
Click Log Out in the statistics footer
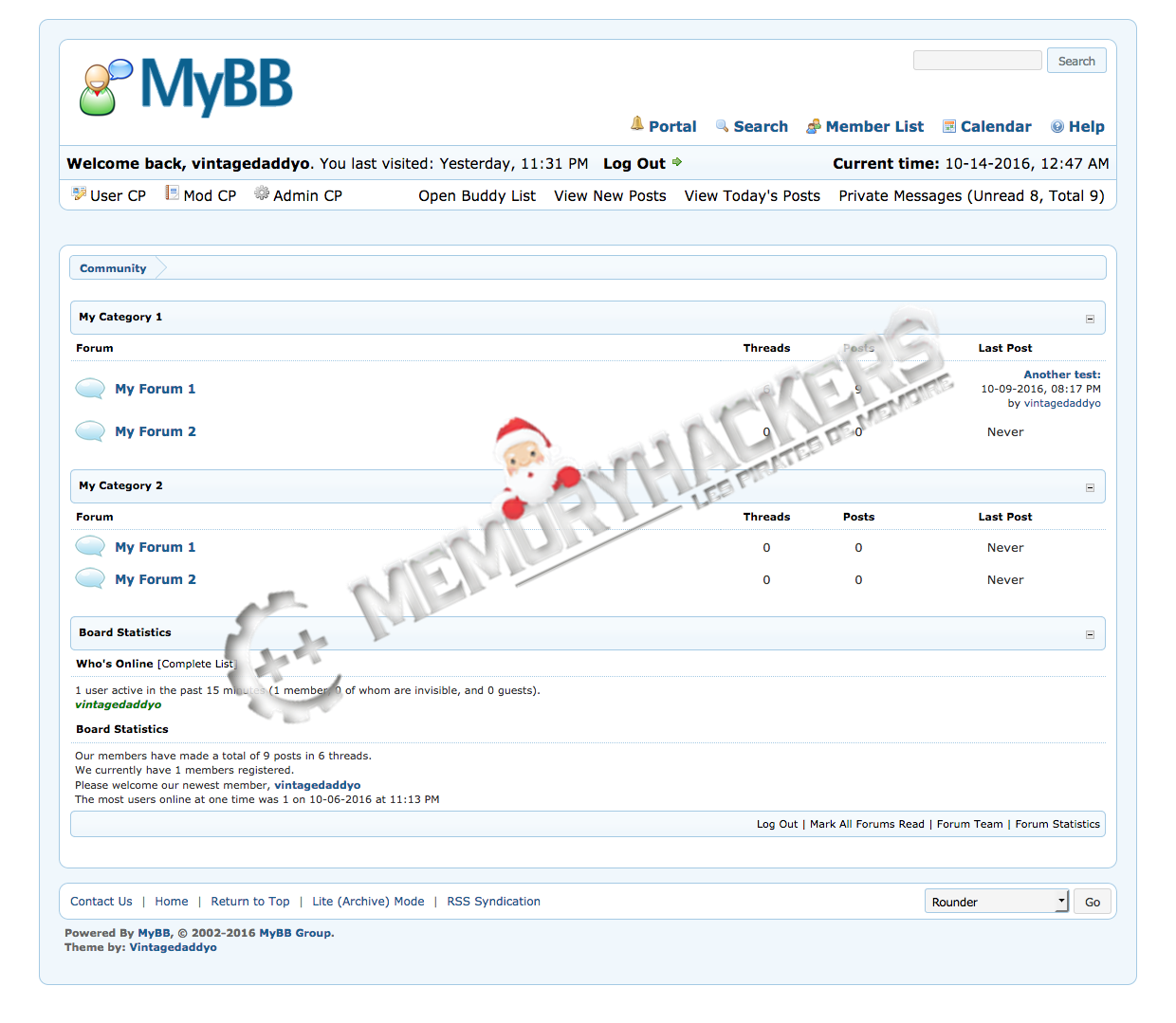point(777,824)
